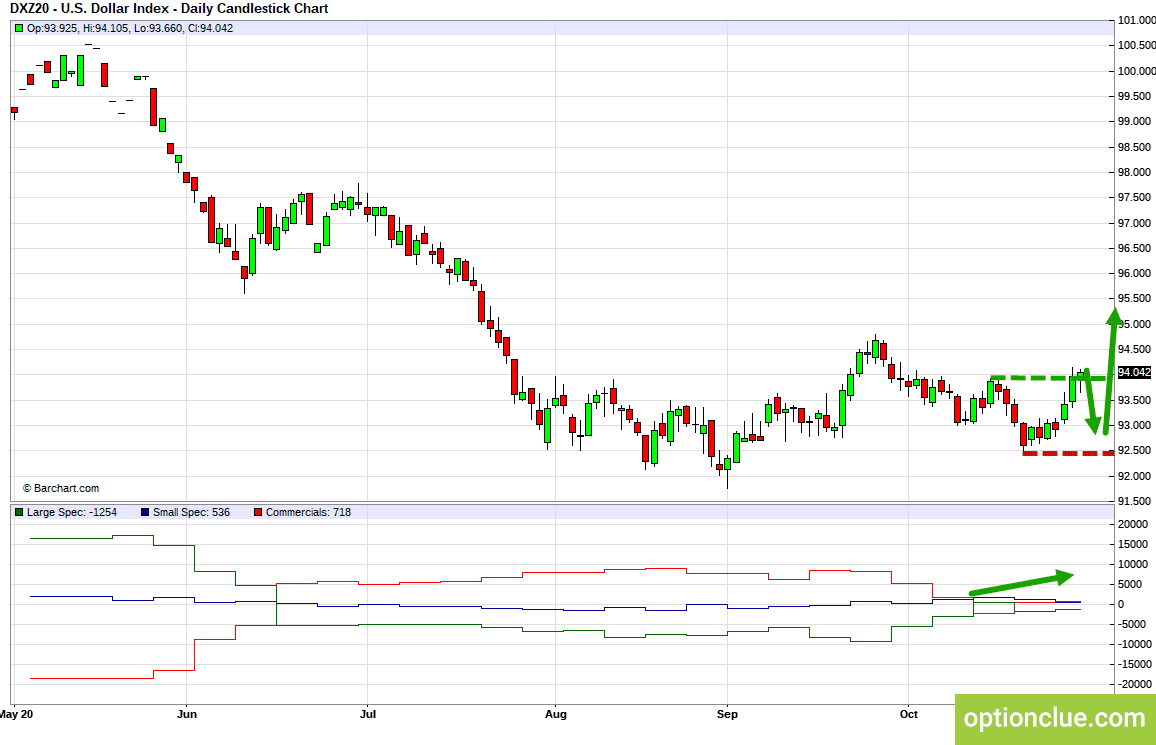The height and width of the screenshot is (745, 1156).
Task: Click the © Barchart.com credit text
Action: (61, 488)
